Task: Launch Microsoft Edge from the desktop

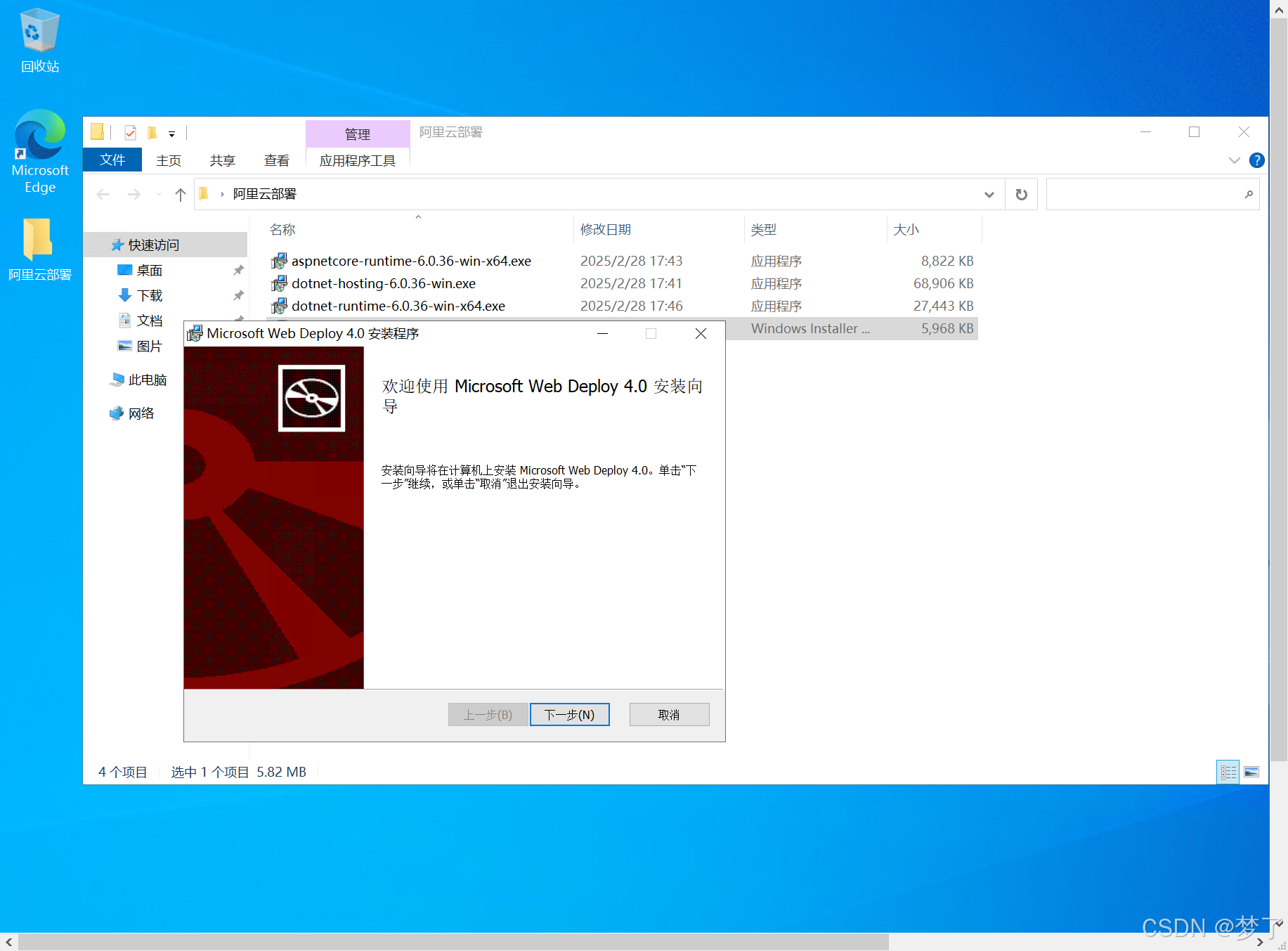Action: [x=40, y=151]
